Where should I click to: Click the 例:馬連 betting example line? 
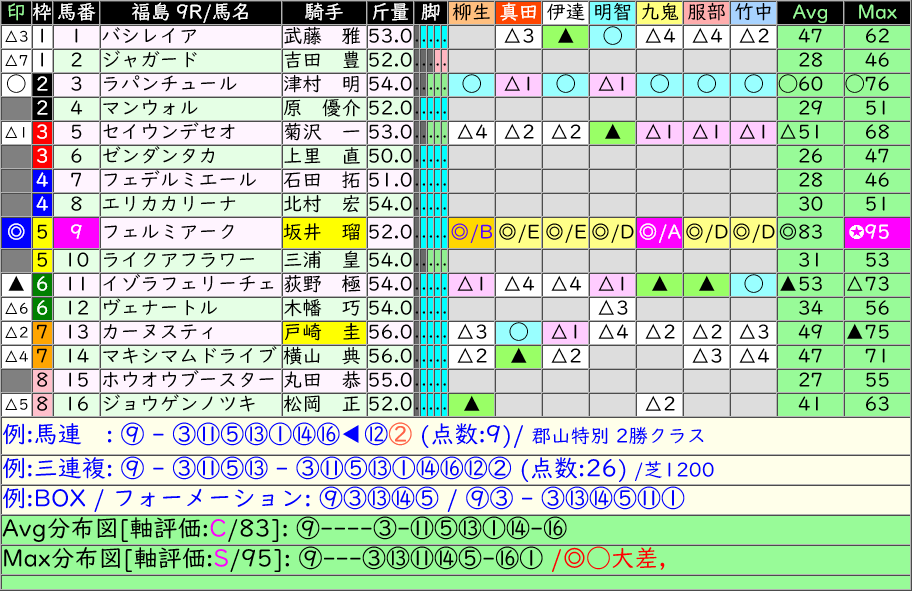(x=456, y=435)
